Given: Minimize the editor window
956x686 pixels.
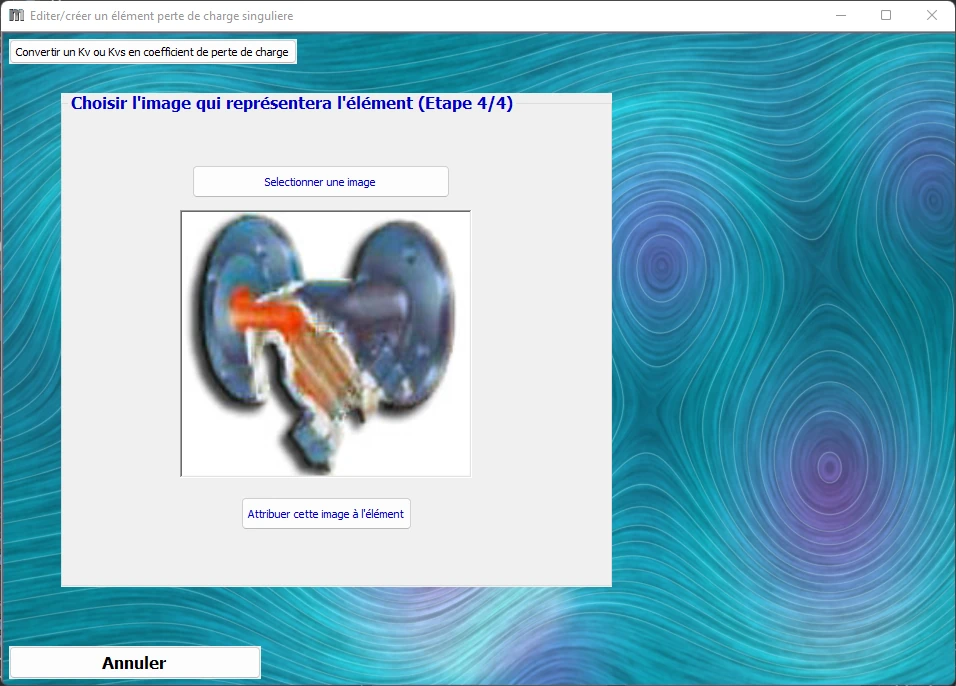Looking at the screenshot, I should click(841, 15).
